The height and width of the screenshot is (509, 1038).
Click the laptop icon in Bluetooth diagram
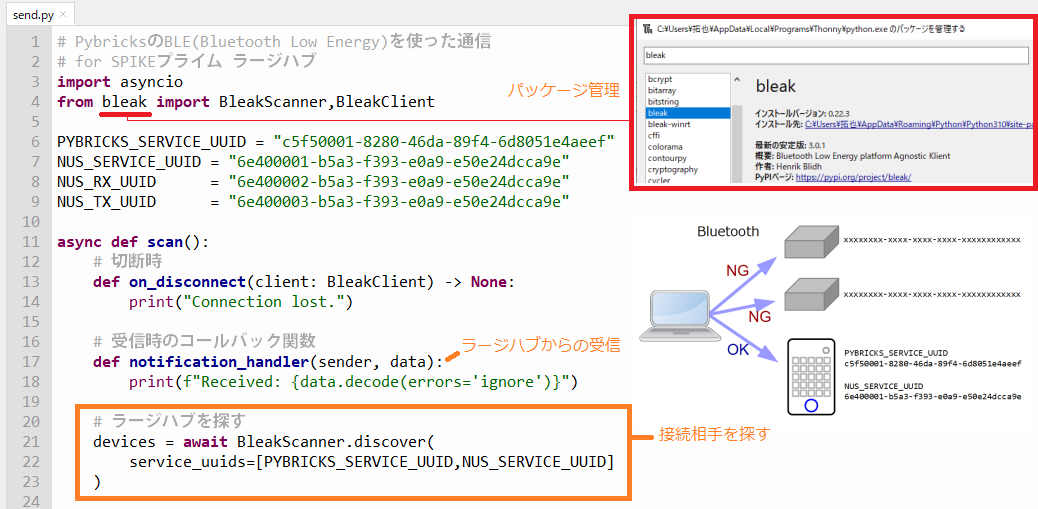(679, 318)
